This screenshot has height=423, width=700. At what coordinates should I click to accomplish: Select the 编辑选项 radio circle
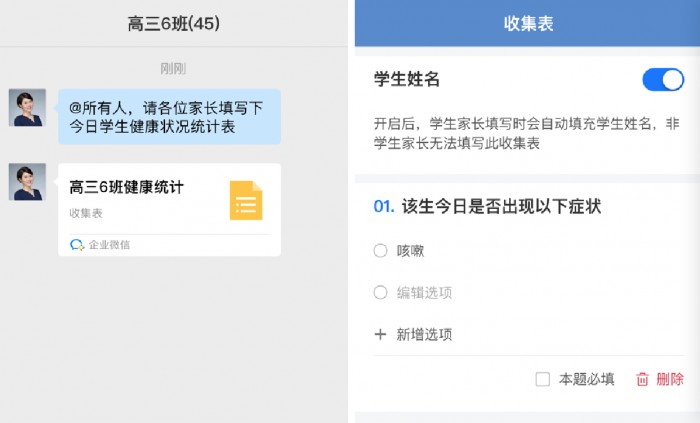click(x=380, y=292)
